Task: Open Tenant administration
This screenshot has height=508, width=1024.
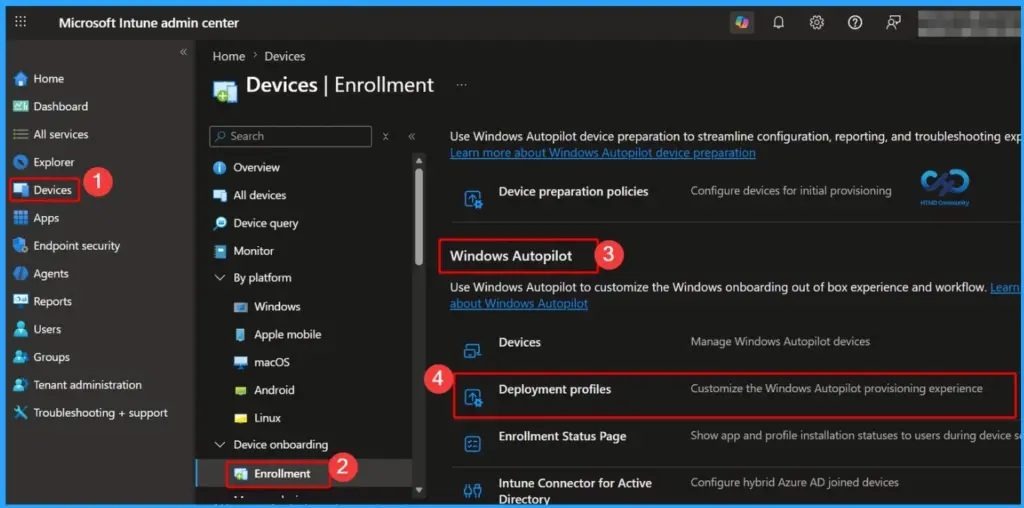Action: pos(78,385)
